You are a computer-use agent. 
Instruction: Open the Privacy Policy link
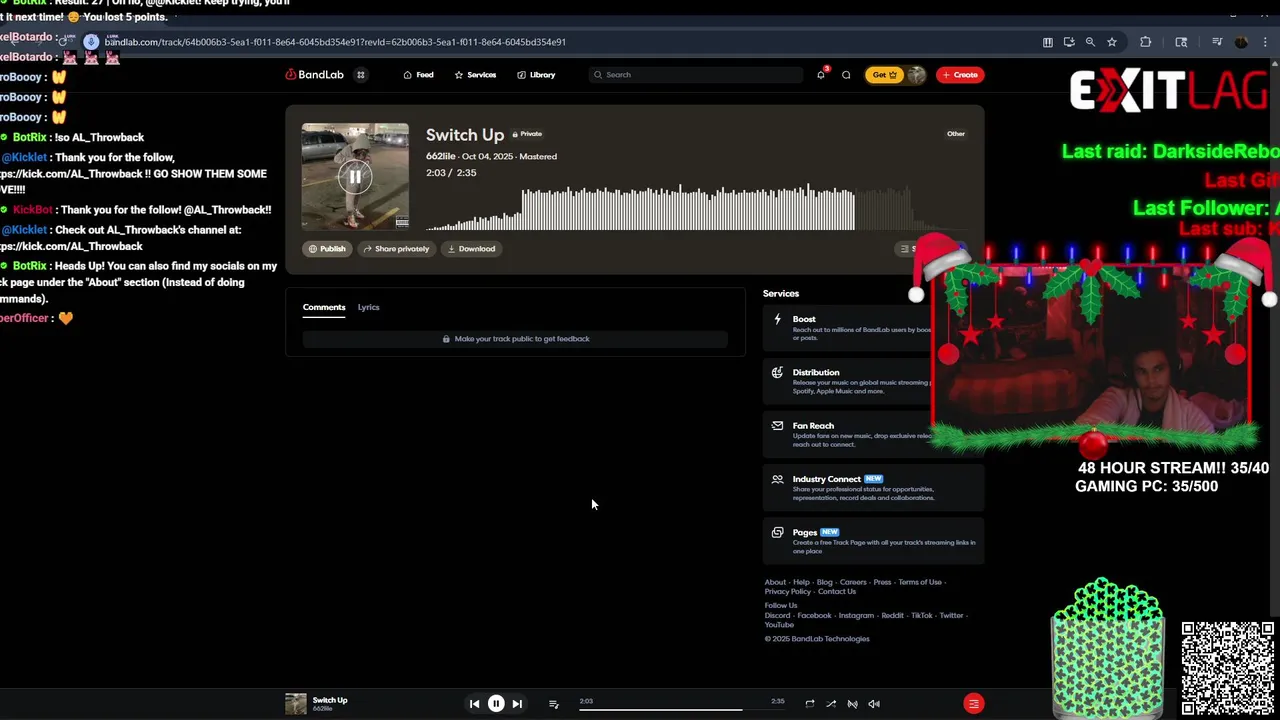pos(788,592)
